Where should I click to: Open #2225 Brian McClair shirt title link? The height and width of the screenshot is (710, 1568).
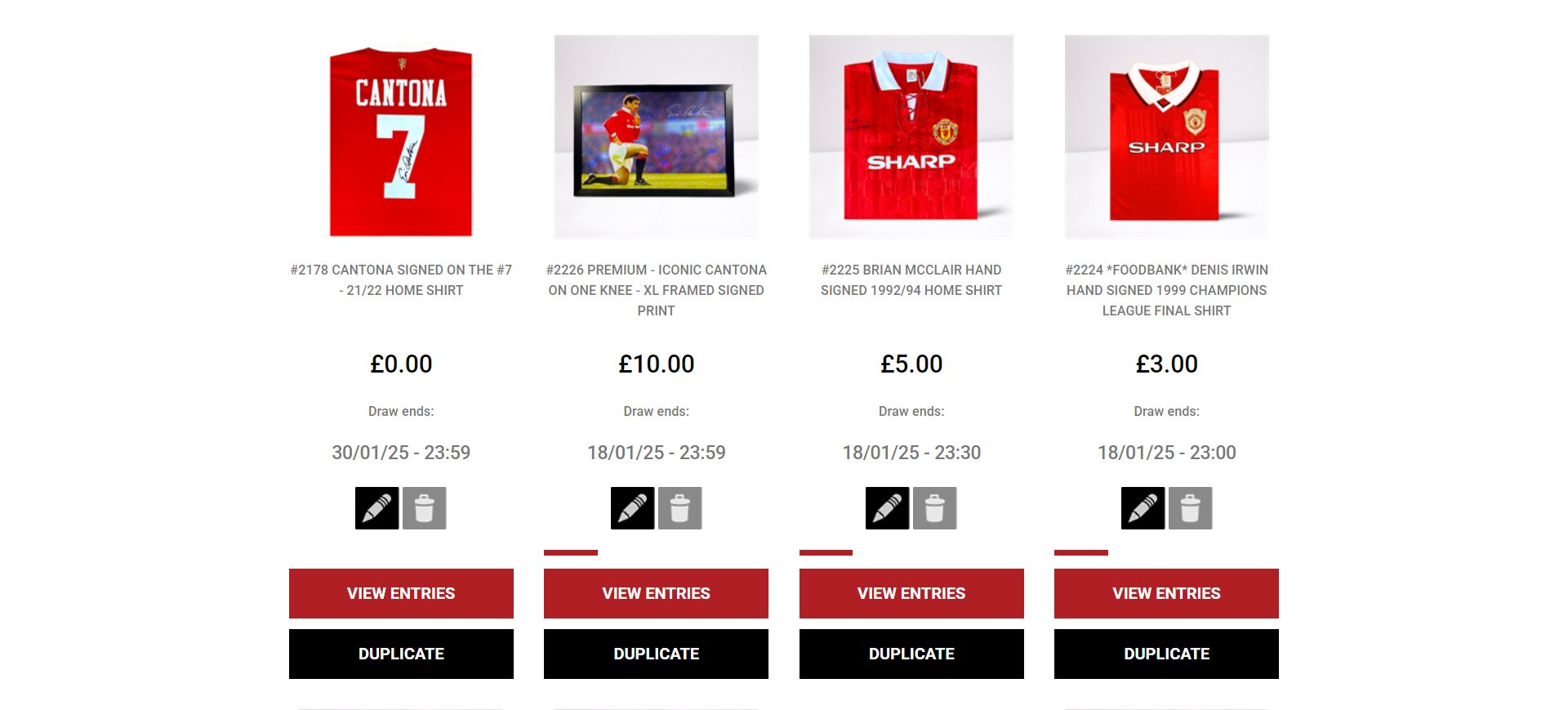tap(911, 279)
